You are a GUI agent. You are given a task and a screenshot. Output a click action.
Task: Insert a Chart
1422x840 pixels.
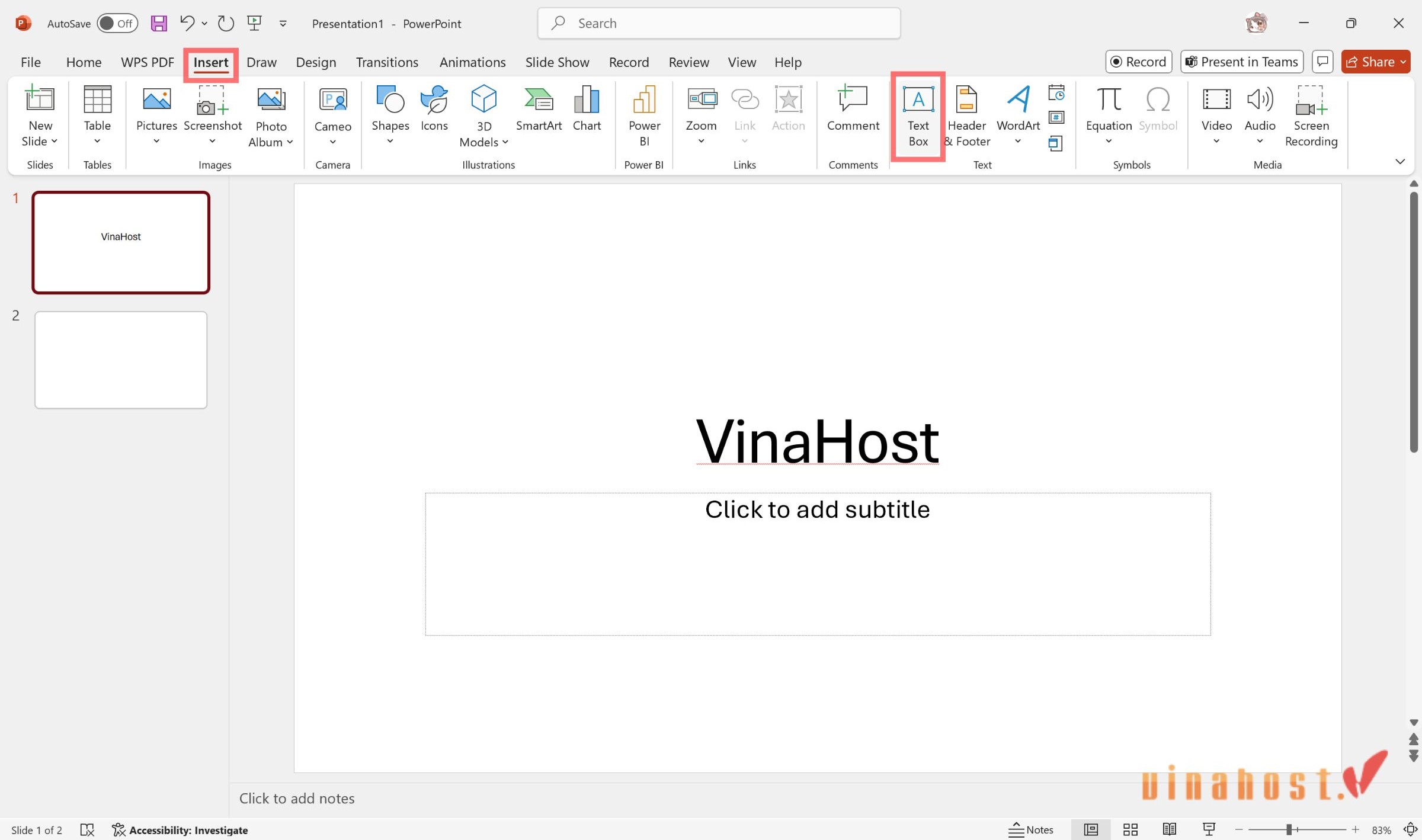587,110
